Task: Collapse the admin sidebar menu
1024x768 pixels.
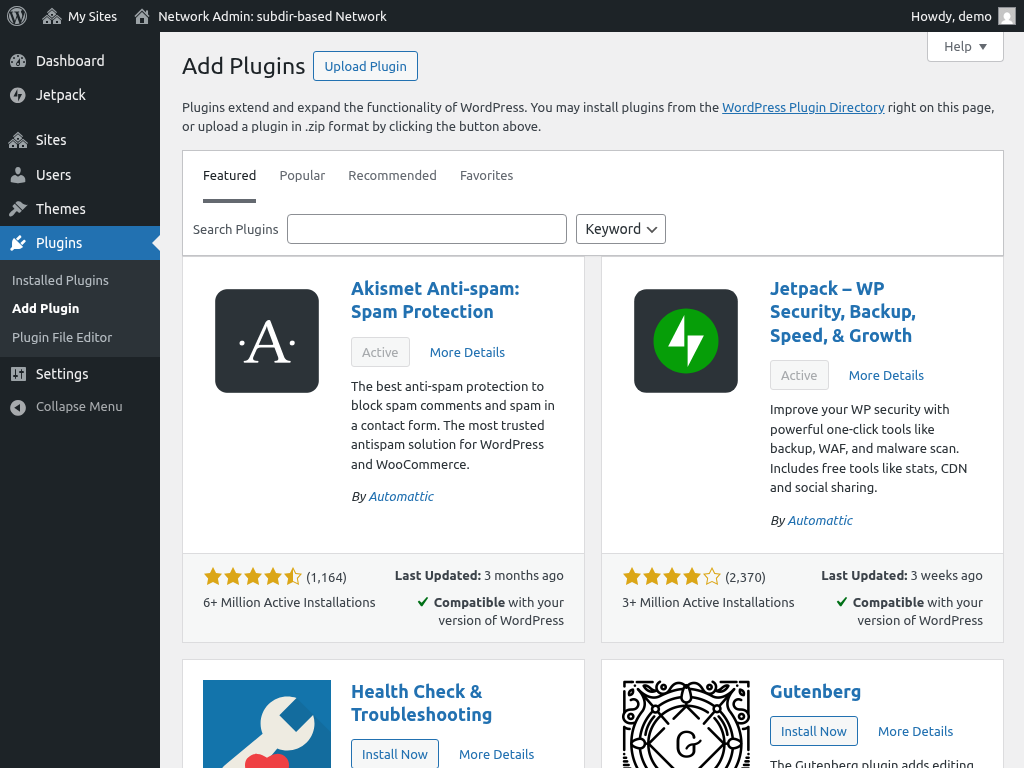Action: [x=80, y=407]
